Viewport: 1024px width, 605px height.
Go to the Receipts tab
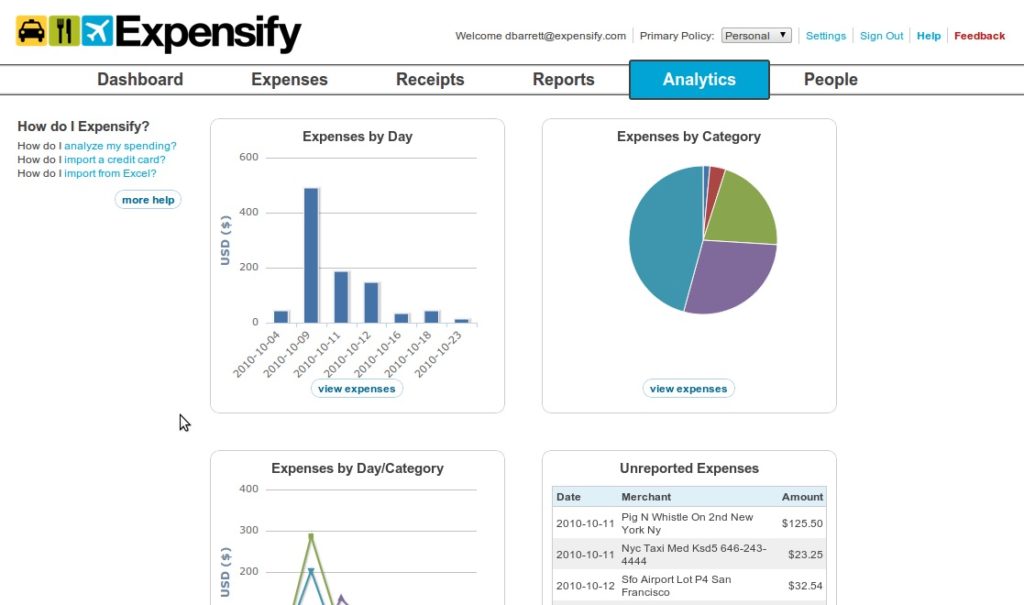[430, 80]
